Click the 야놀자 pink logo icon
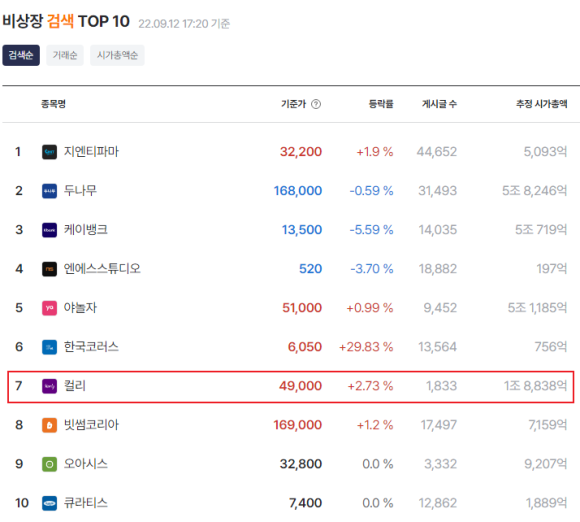 point(49,308)
